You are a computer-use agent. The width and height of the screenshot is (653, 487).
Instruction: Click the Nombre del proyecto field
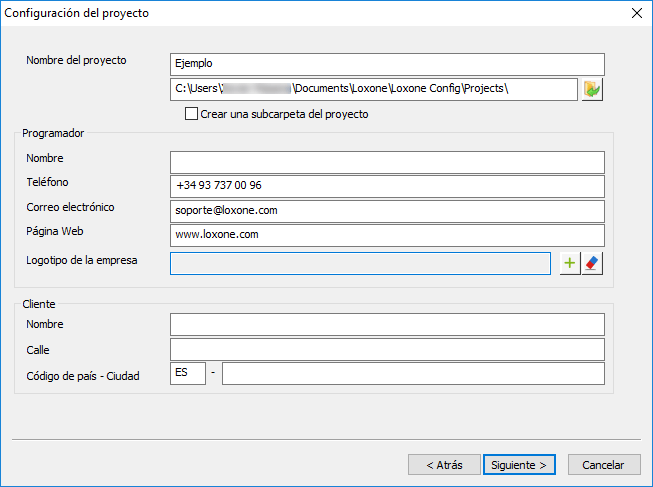[387, 64]
